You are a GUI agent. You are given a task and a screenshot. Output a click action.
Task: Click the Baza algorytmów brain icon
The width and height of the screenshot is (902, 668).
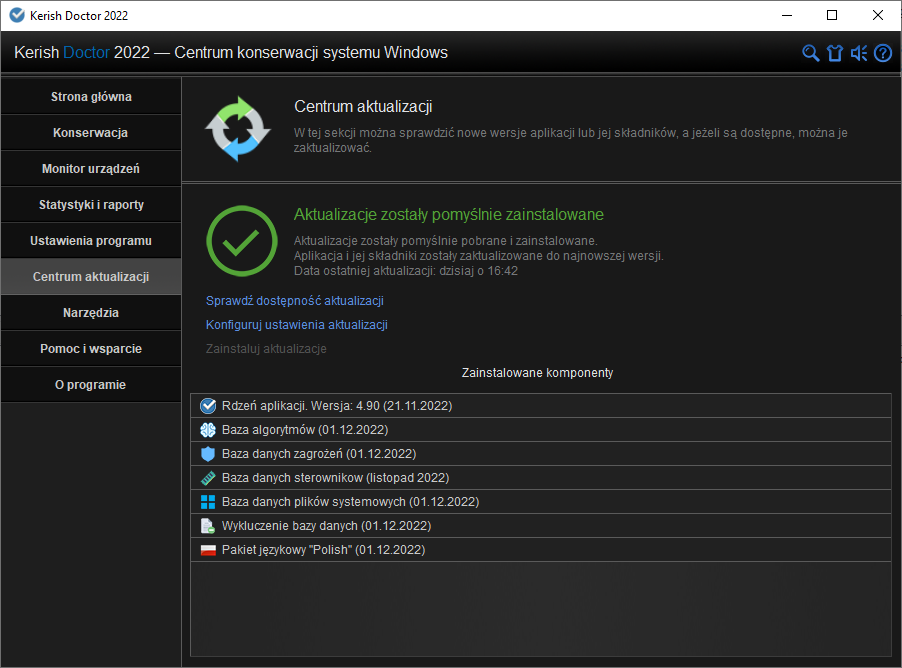tap(208, 430)
